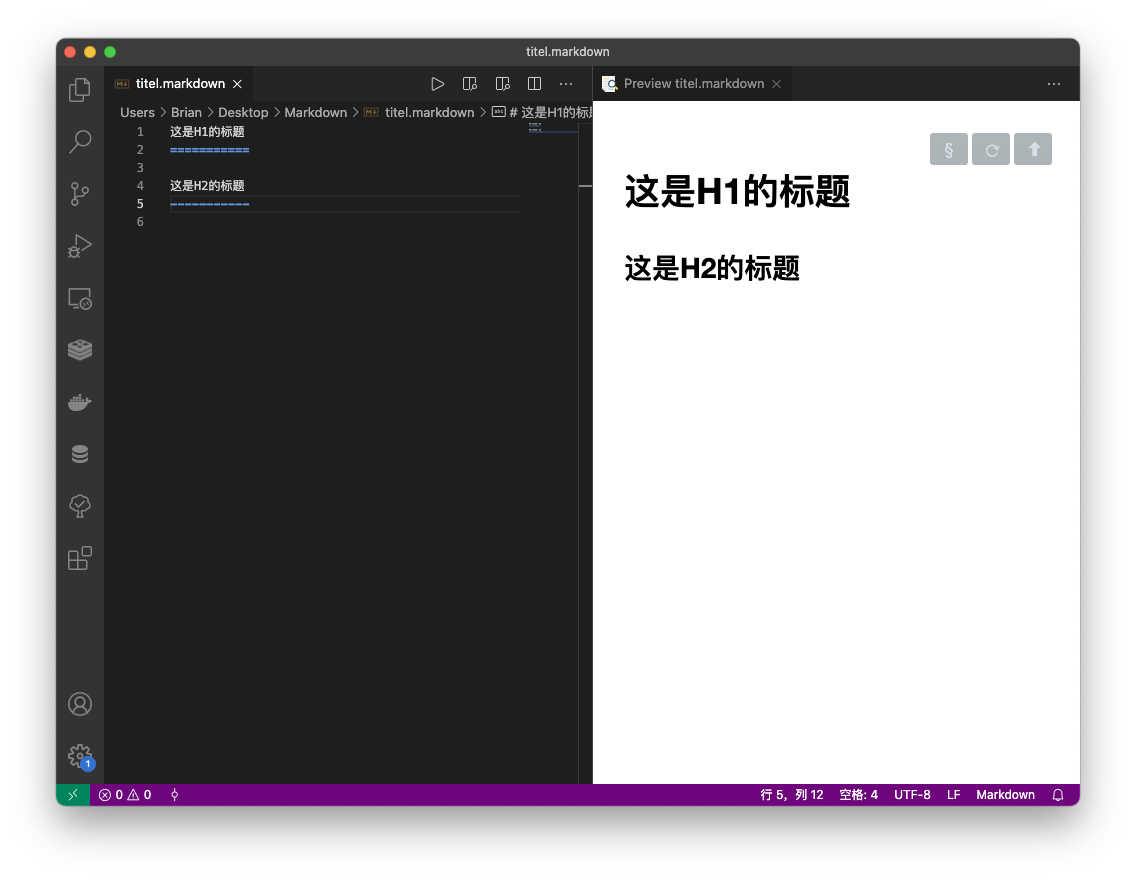Select the Preview titel.markdown tab

coord(693,84)
